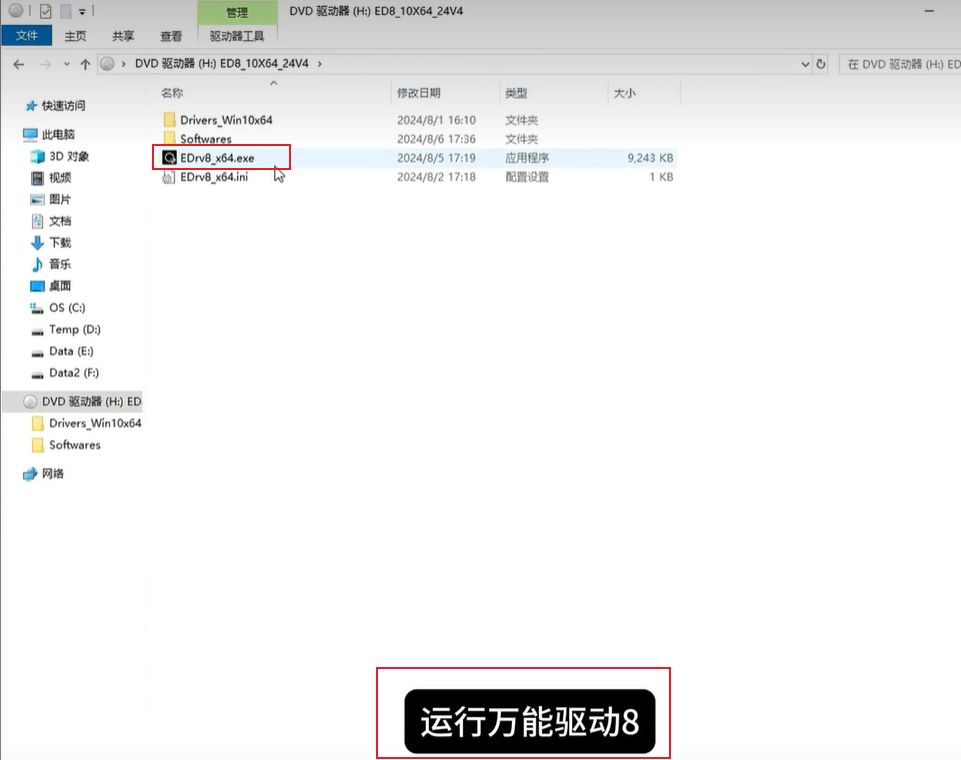This screenshot has height=760, width=961.
Task: Open the OS (C:) drive in the sidebar
Action: click(67, 308)
